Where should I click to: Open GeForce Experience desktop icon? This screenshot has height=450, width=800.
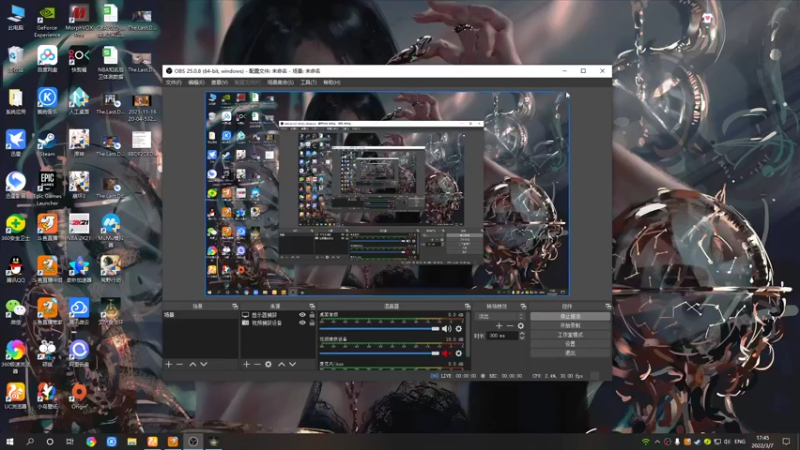47,21
